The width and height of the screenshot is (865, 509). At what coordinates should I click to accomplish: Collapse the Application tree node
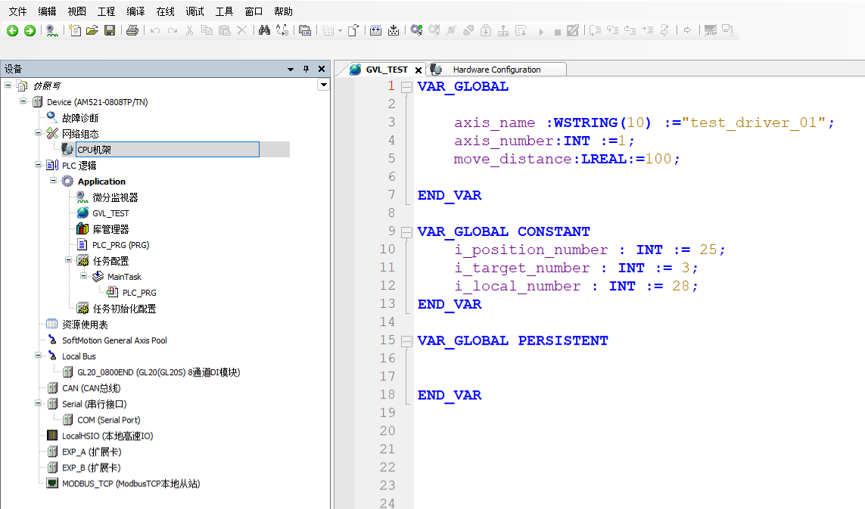(x=53, y=180)
